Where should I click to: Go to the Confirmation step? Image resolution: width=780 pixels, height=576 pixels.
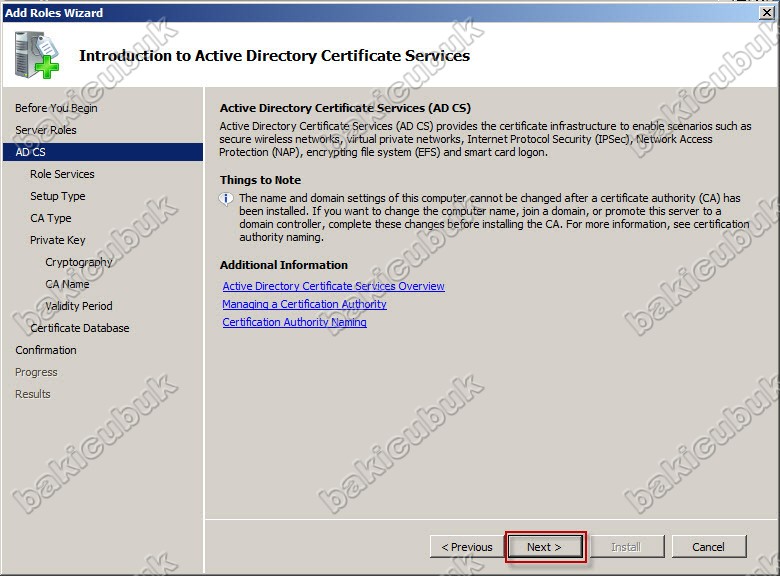tap(46, 350)
